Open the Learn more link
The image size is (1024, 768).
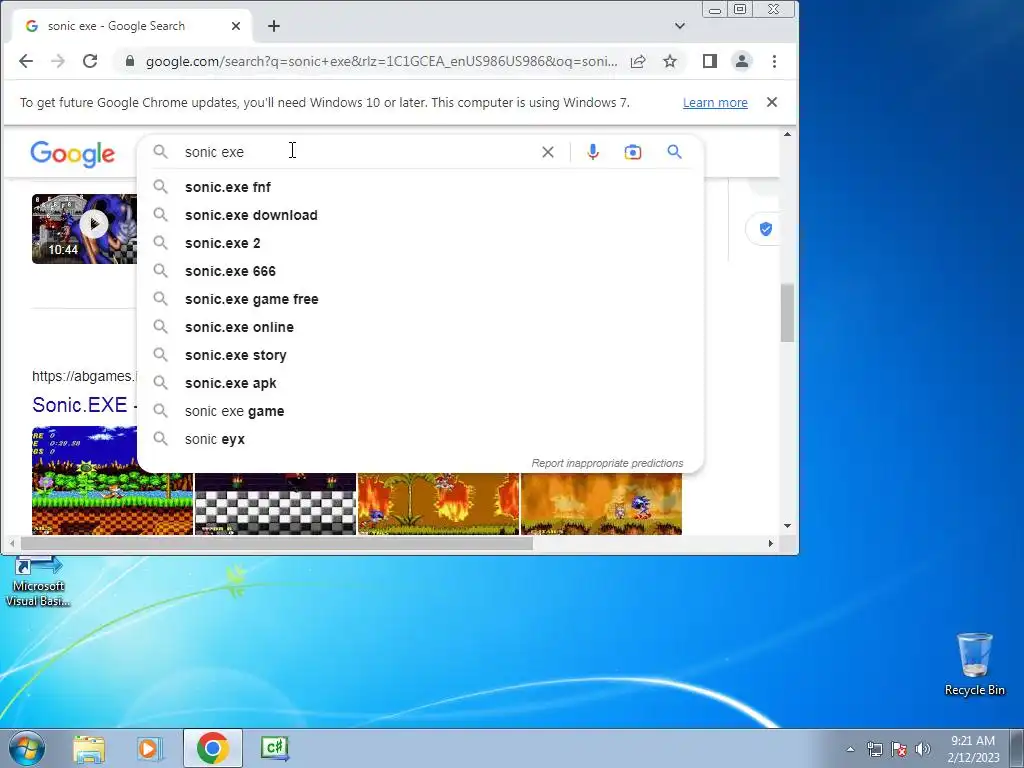(715, 103)
